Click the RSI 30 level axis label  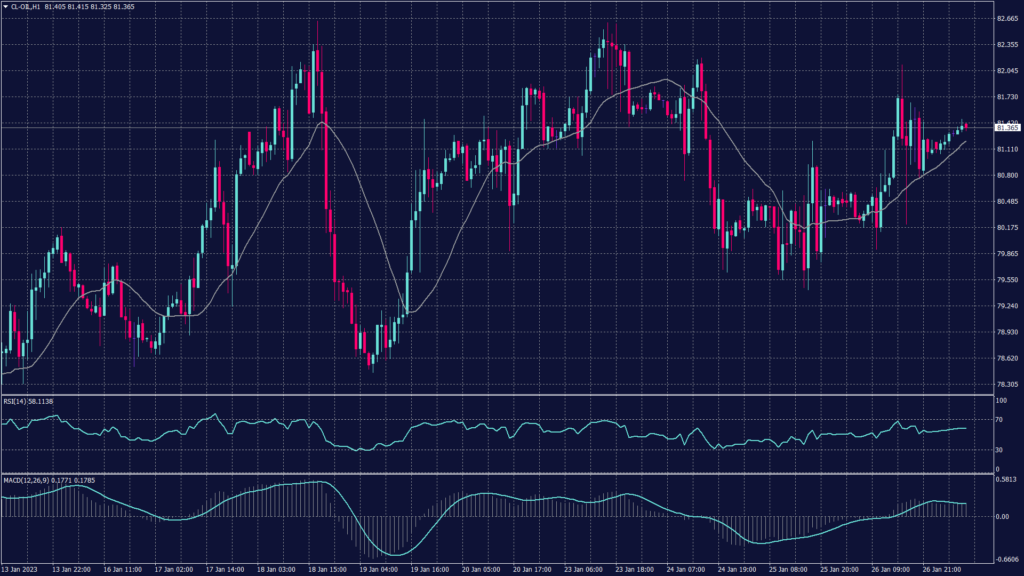coord(1001,450)
